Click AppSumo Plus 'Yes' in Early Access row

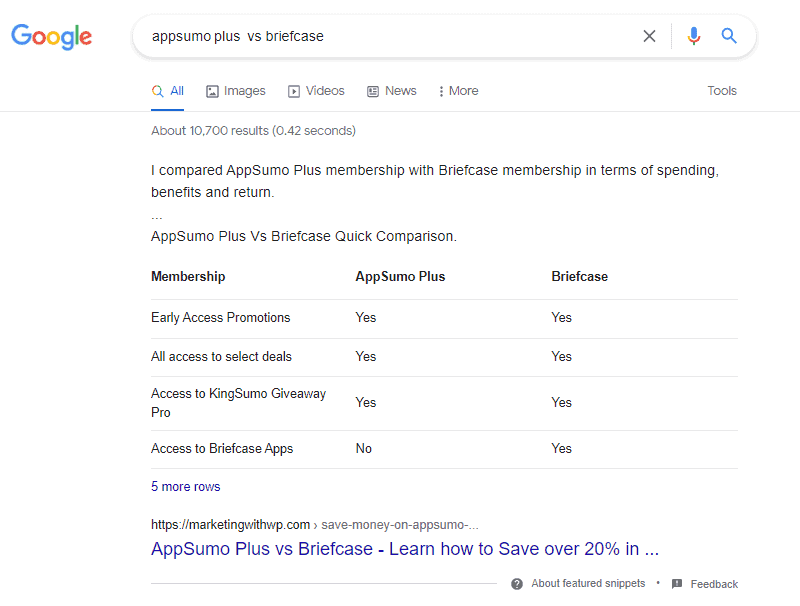(x=366, y=318)
